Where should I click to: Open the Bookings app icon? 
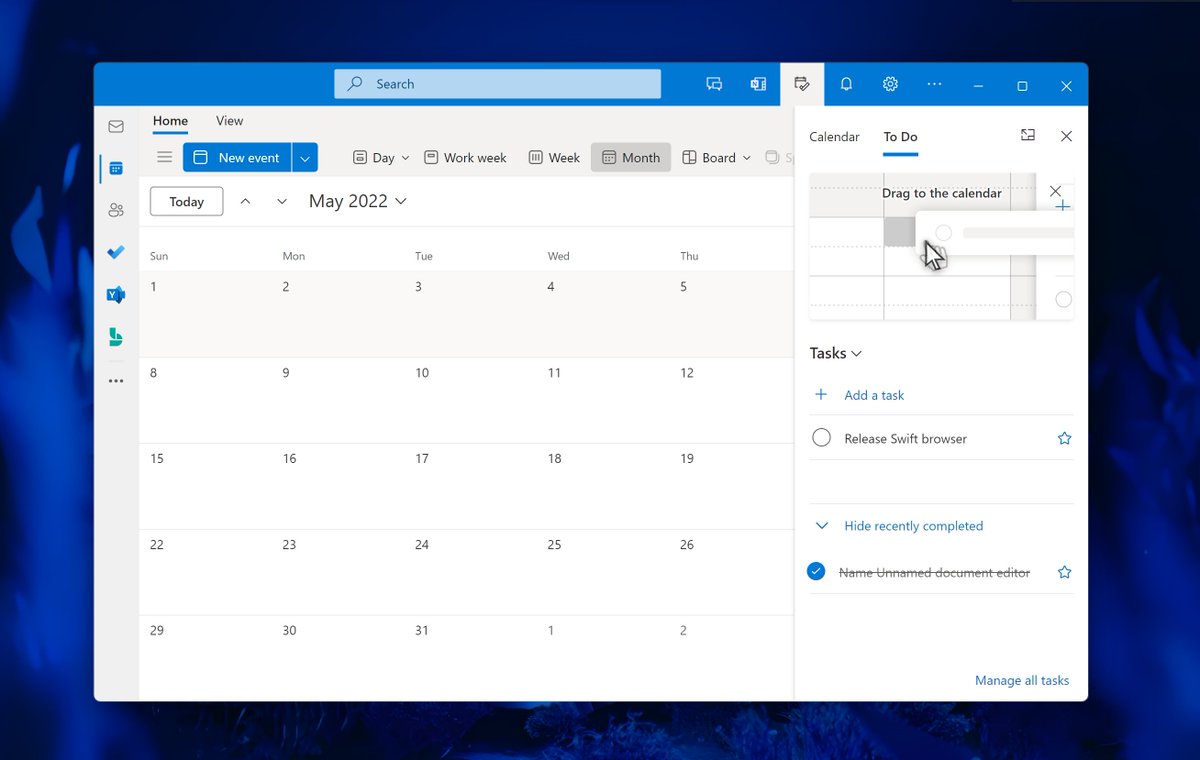(x=116, y=337)
